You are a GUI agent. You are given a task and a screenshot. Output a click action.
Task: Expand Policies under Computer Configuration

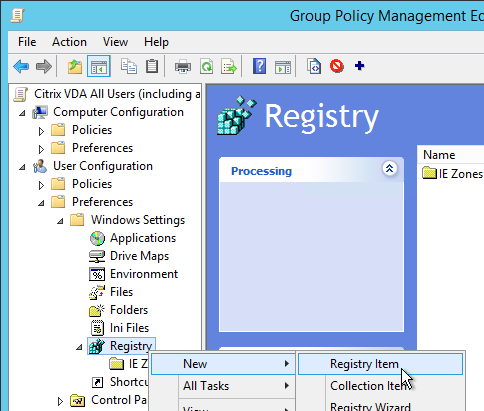click(41, 131)
